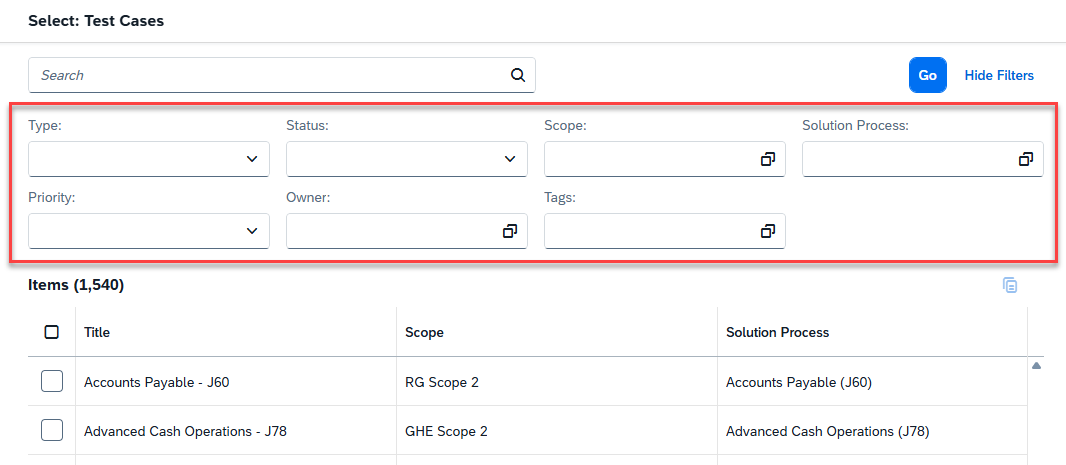Open the Tags value help icon
This screenshot has height=465, width=1066.
(x=767, y=231)
